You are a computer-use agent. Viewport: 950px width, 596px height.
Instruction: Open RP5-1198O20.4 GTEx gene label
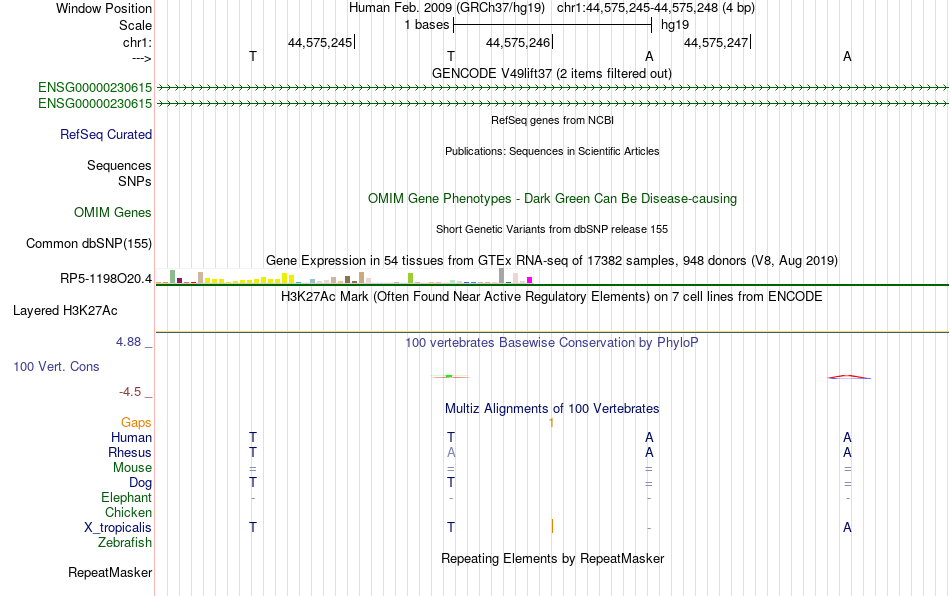point(106,279)
